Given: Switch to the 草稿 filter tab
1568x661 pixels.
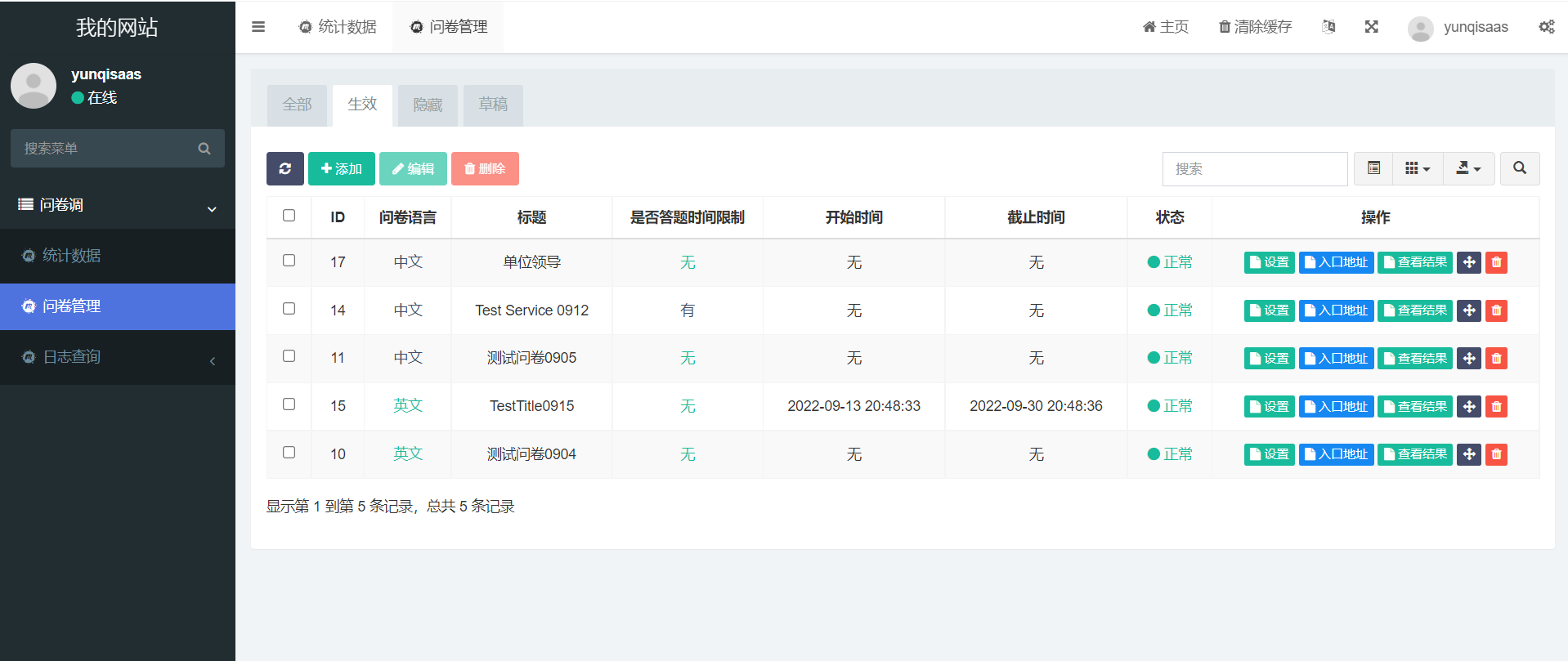Looking at the screenshot, I should [493, 105].
